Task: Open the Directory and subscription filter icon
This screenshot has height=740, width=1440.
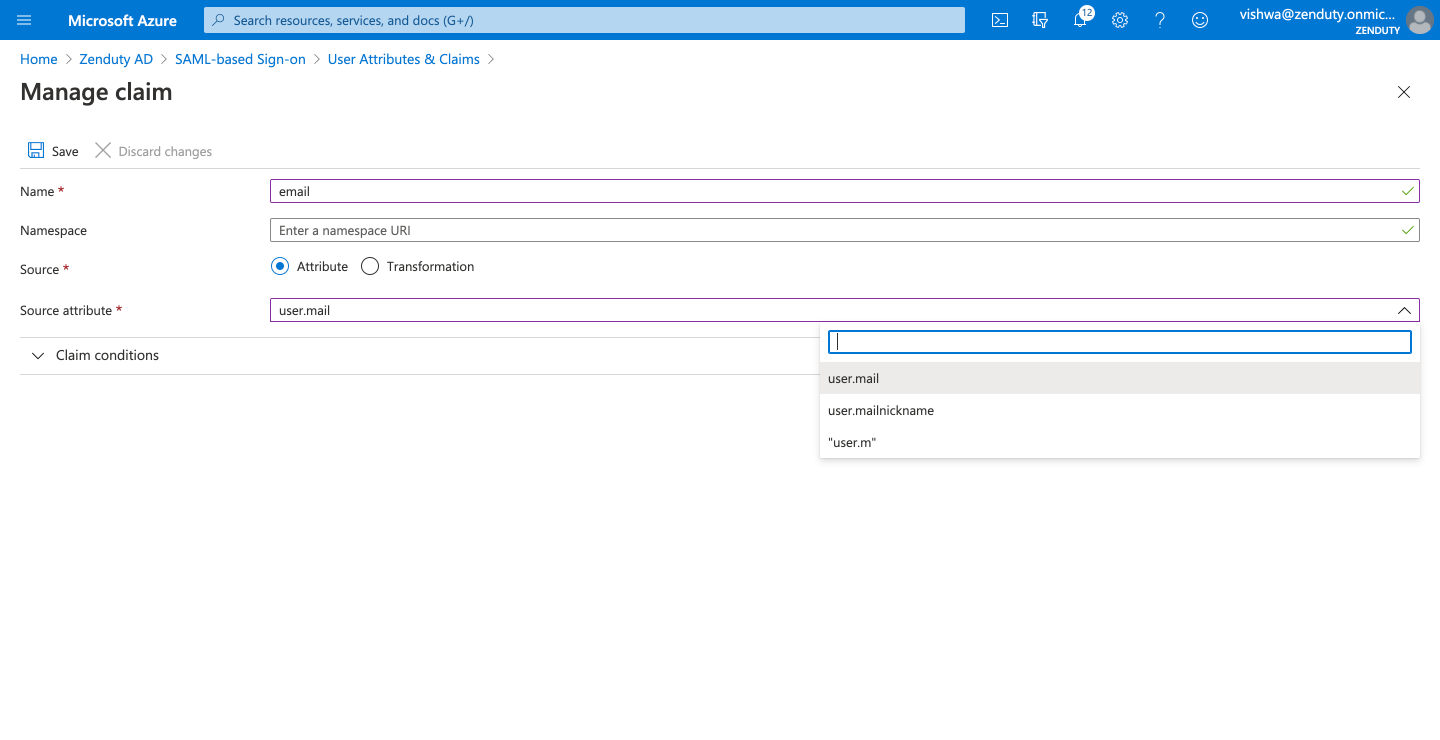Action: pyautogui.click(x=1040, y=20)
